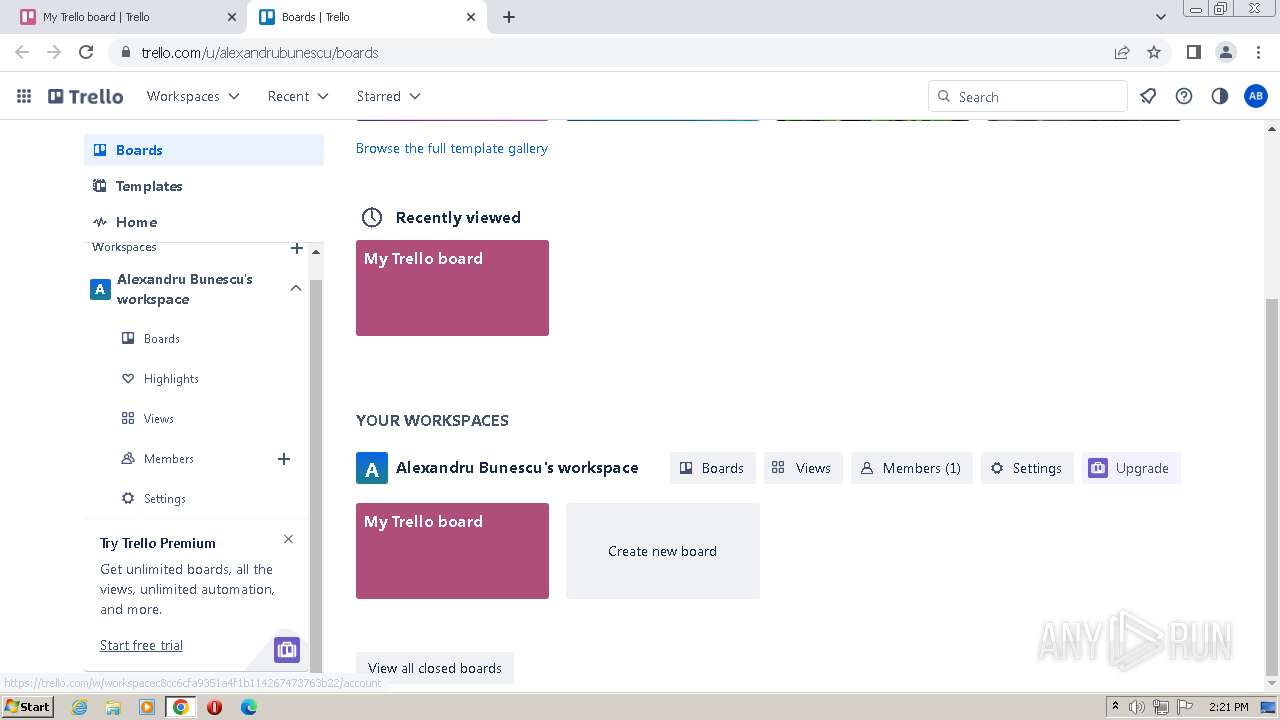Open workspace Views button
The image size is (1280, 720).
(x=803, y=468)
